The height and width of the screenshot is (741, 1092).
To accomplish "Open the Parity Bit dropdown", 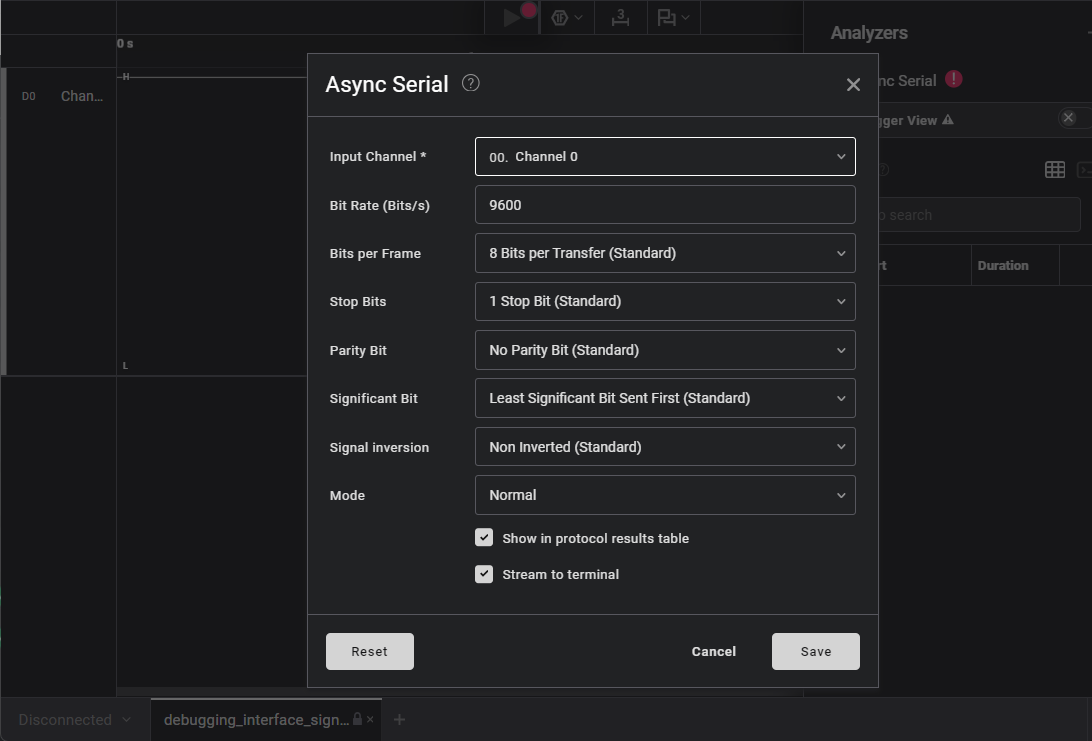I will tap(665, 350).
